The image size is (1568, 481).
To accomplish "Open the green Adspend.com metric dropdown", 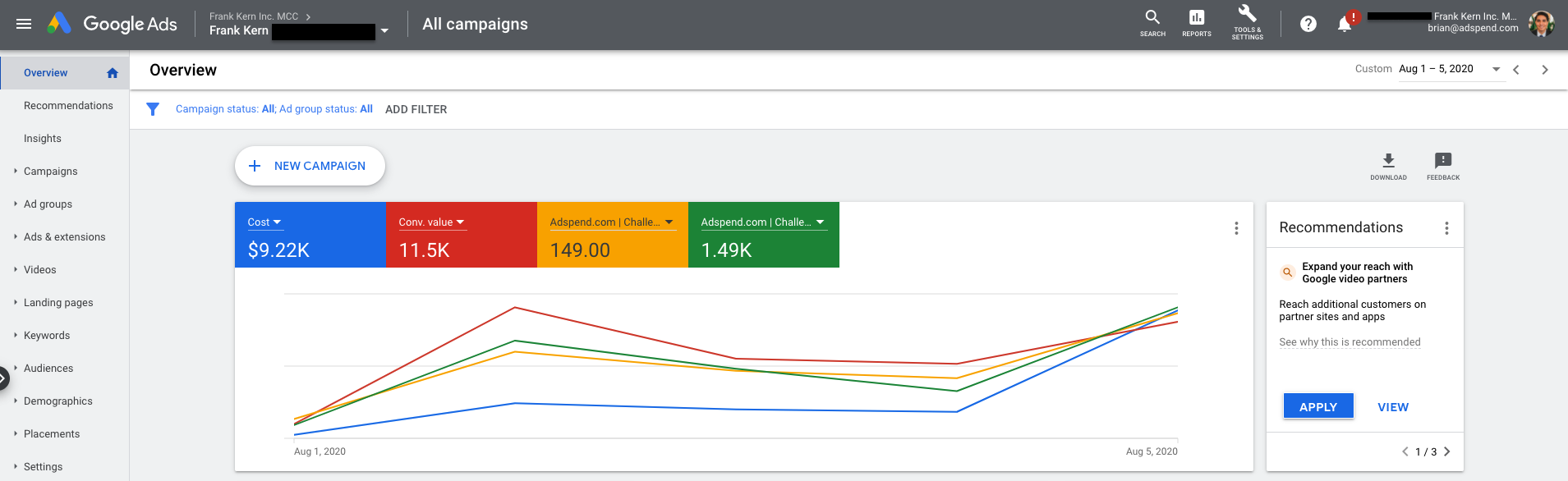I will click(x=764, y=222).
